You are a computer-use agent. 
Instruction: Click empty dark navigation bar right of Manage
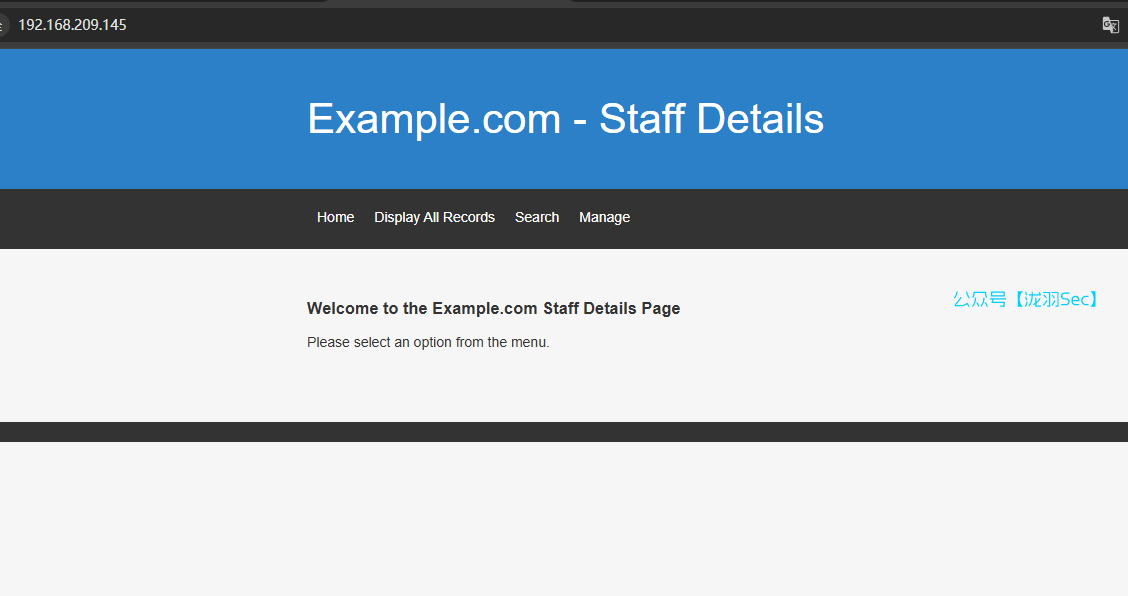pos(850,218)
